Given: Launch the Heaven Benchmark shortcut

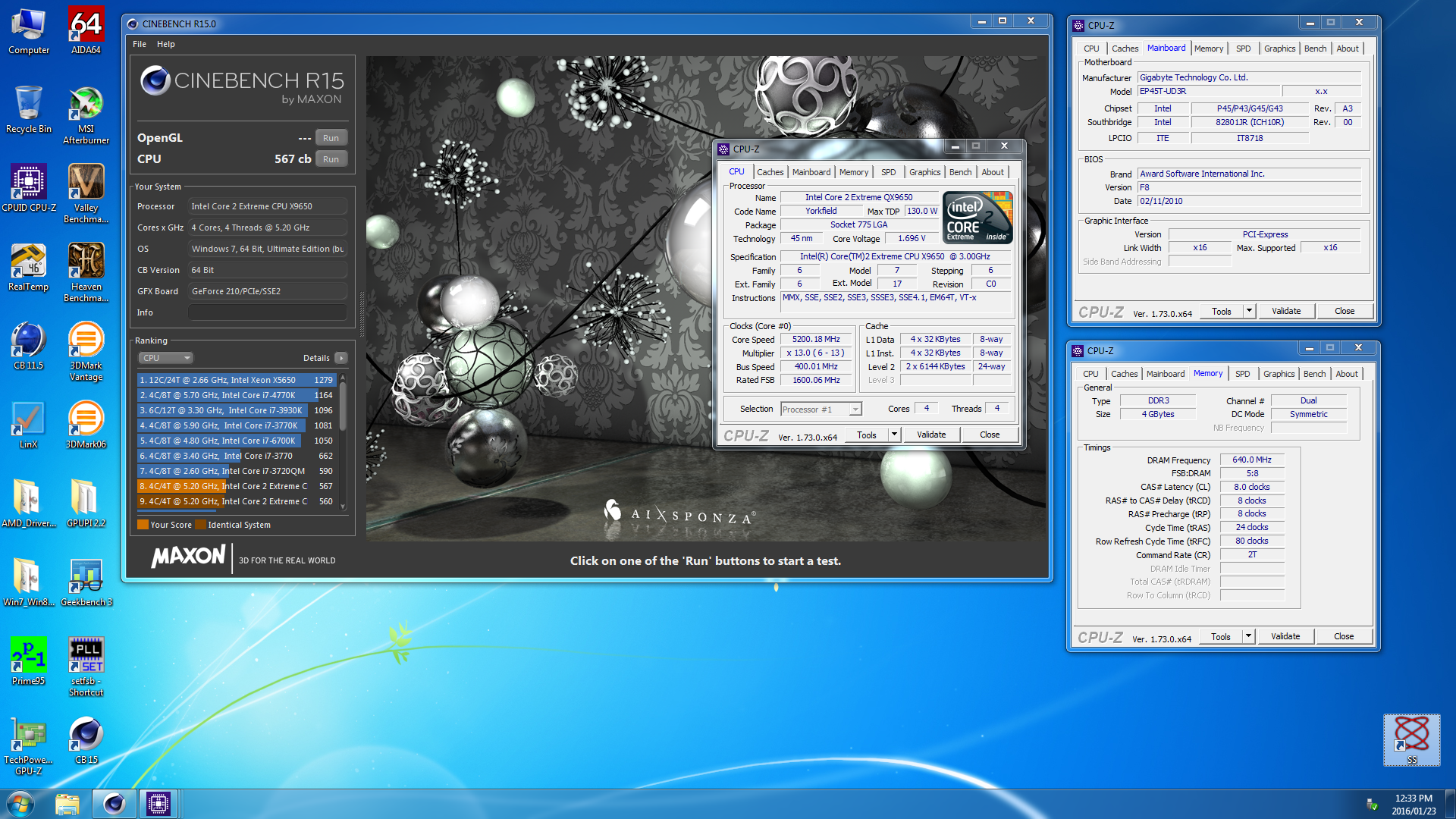Looking at the screenshot, I should click(x=86, y=273).
